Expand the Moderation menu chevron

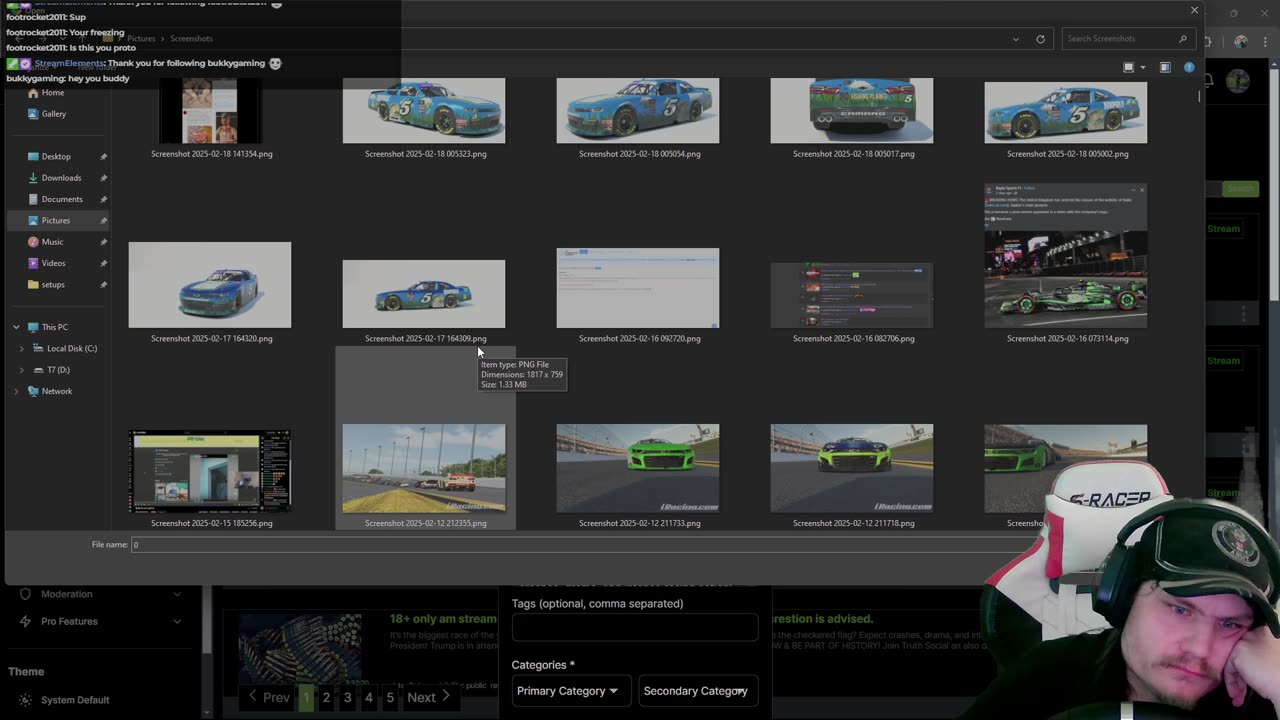177,594
